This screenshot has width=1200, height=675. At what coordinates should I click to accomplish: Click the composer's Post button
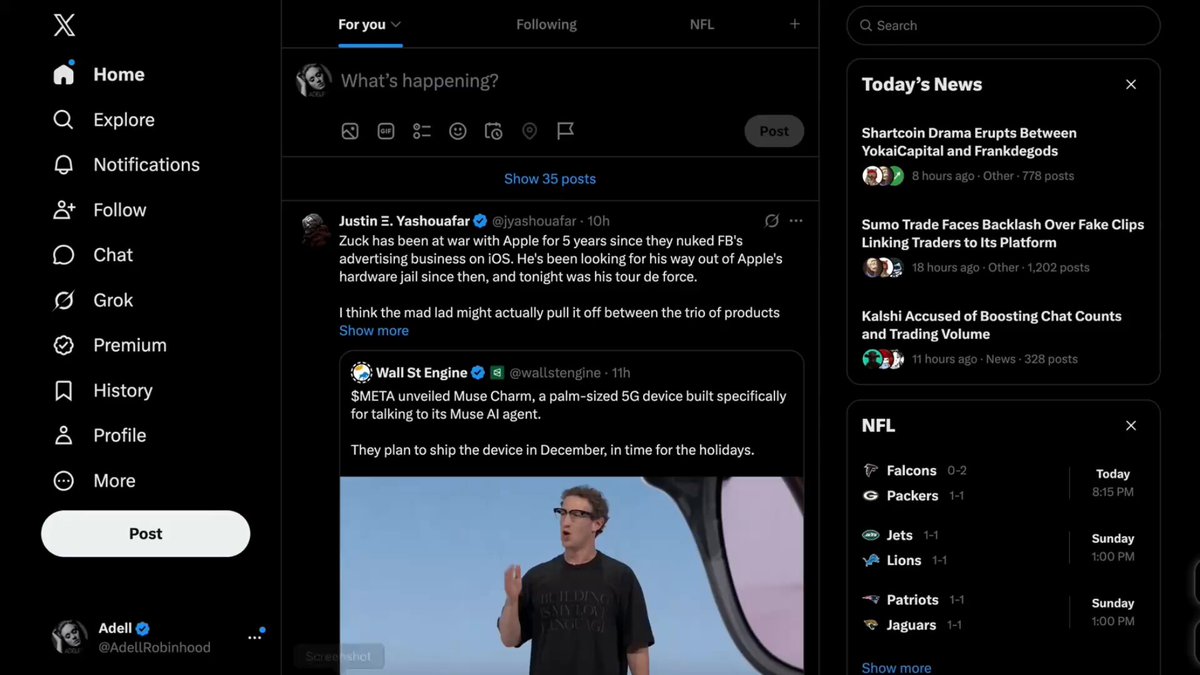774,131
